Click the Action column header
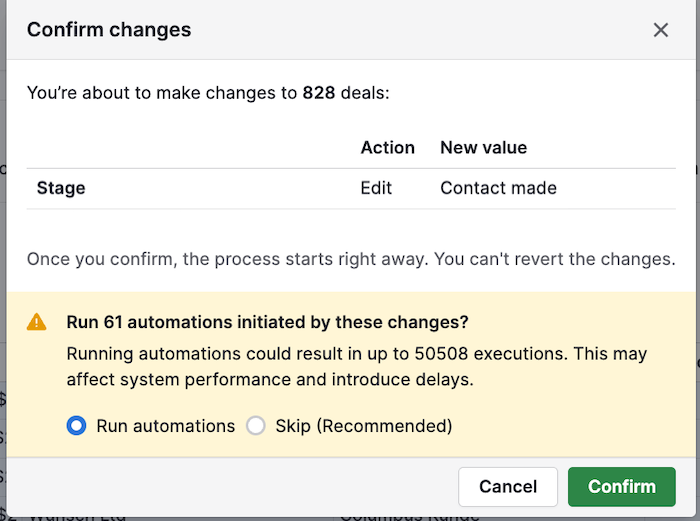 tap(387, 148)
